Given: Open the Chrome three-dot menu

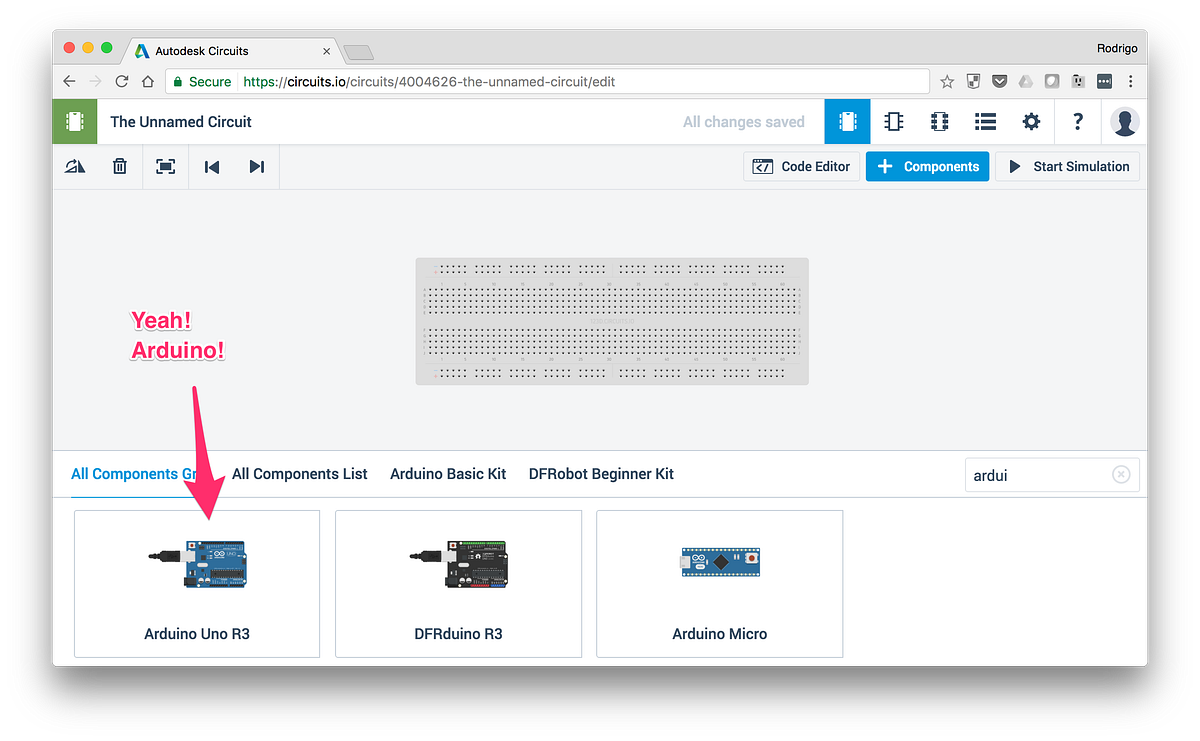Looking at the screenshot, I should [1131, 81].
